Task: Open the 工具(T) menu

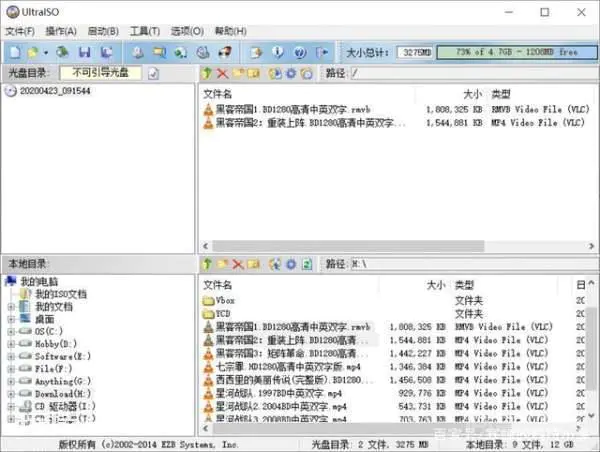Action: point(145,31)
